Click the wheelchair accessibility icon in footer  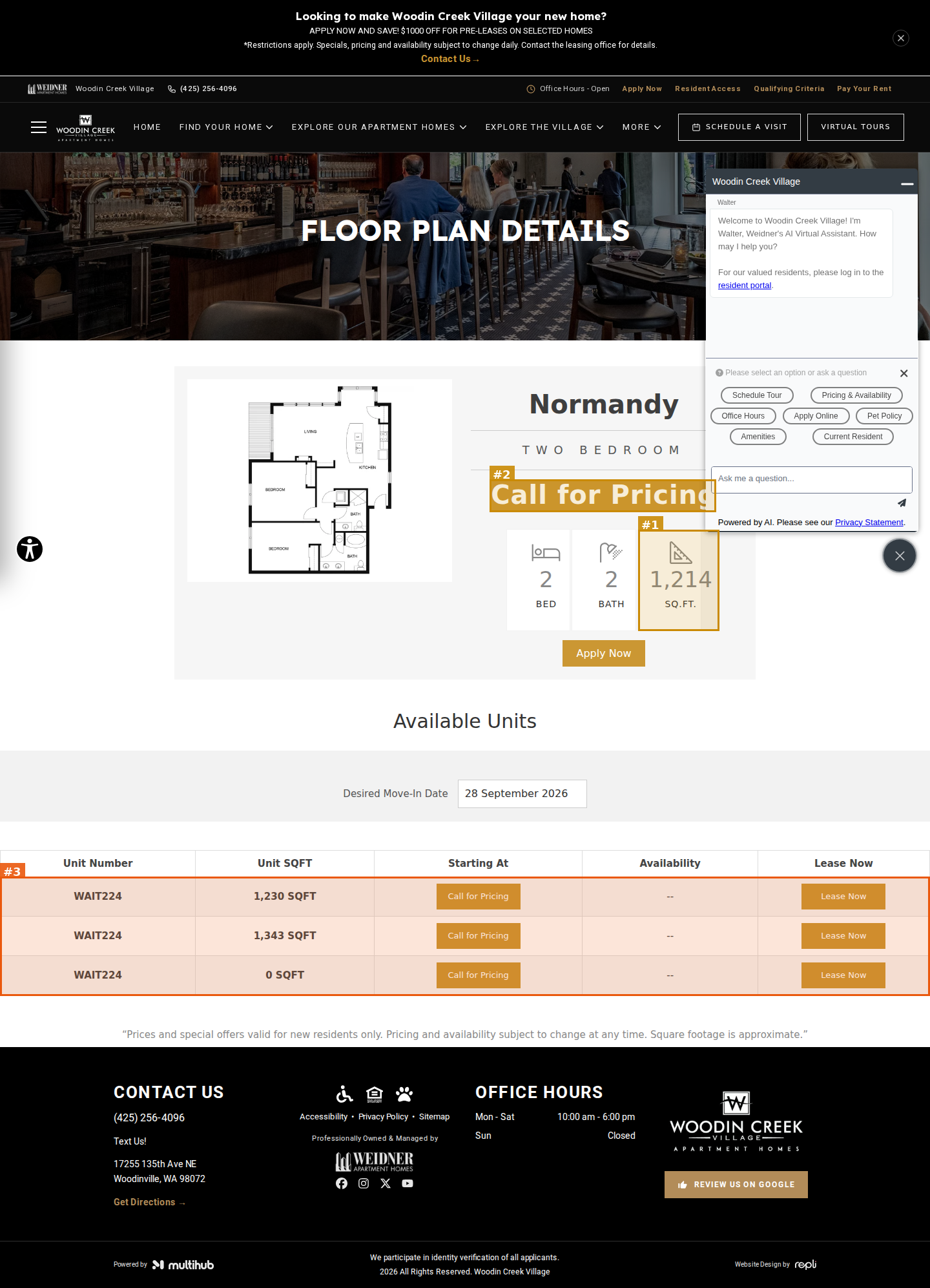click(x=345, y=1094)
